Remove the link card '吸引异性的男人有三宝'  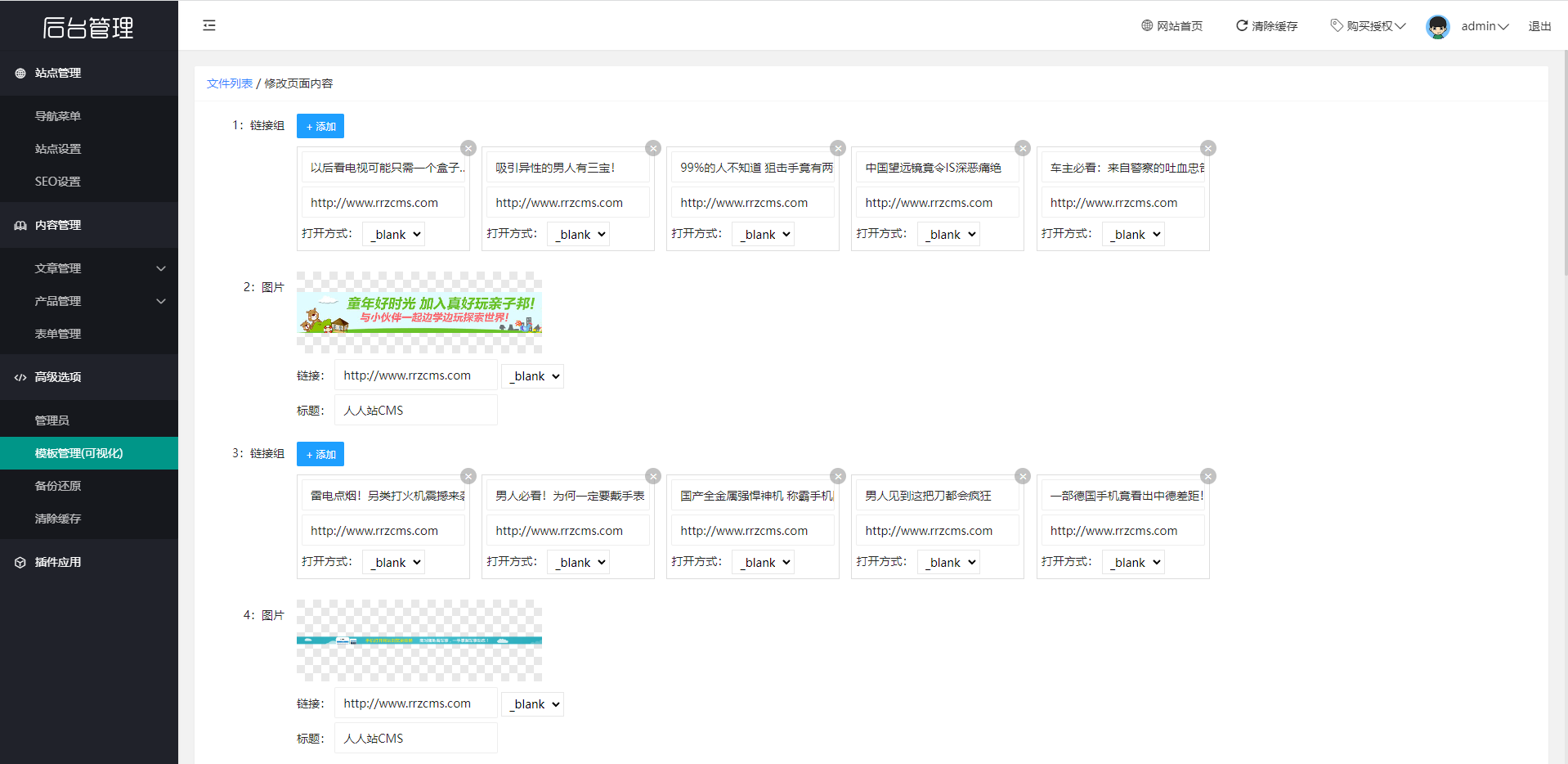(x=653, y=148)
